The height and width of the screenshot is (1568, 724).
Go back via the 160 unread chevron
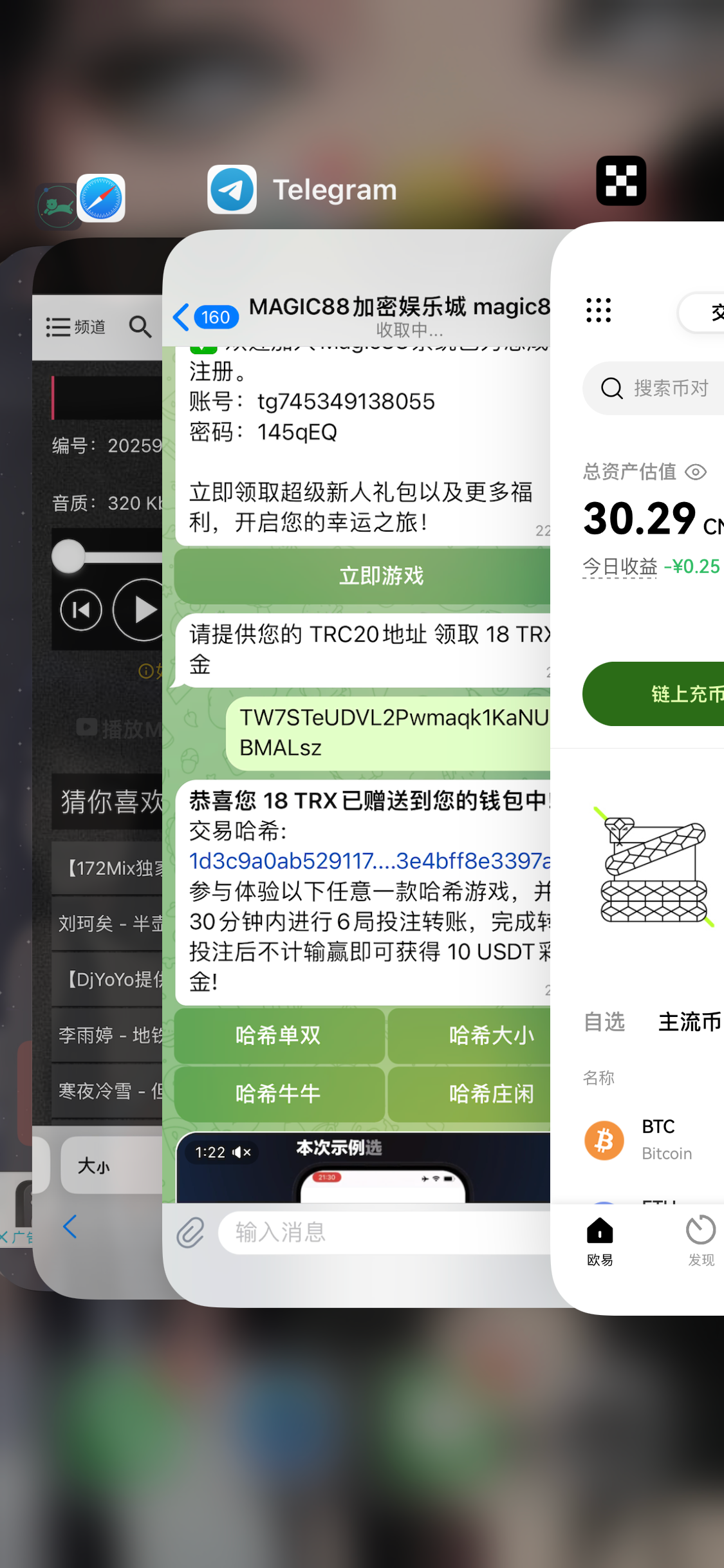[206, 317]
